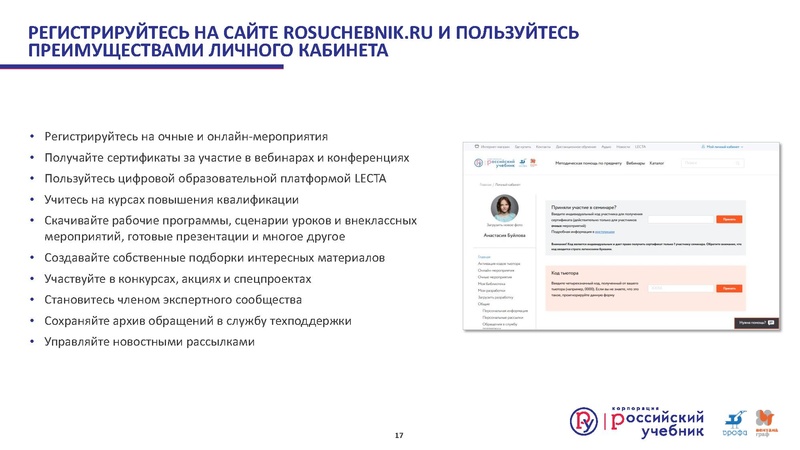Open Методическая помощь по предмету menu

[588, 163]
